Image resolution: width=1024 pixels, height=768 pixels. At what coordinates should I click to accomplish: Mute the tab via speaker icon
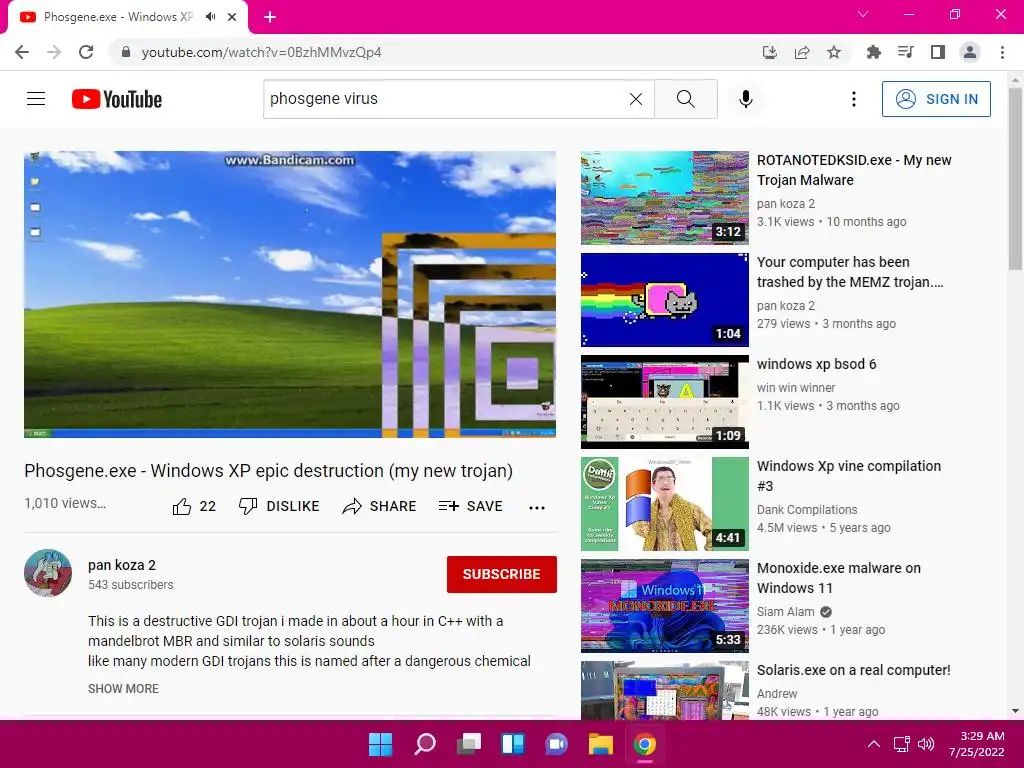click(210, 17)
